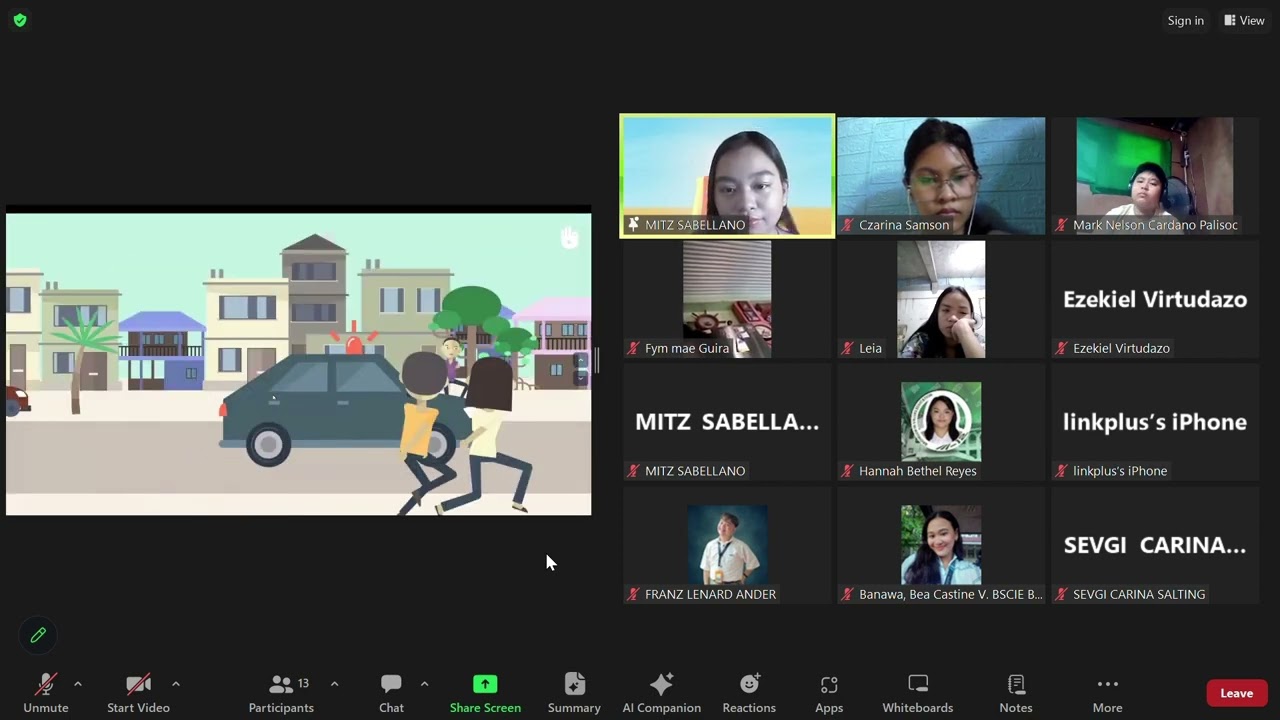This screenshot has height=720, width=1280.
Task: Launch AI Companion
Action: click(661, 692)
